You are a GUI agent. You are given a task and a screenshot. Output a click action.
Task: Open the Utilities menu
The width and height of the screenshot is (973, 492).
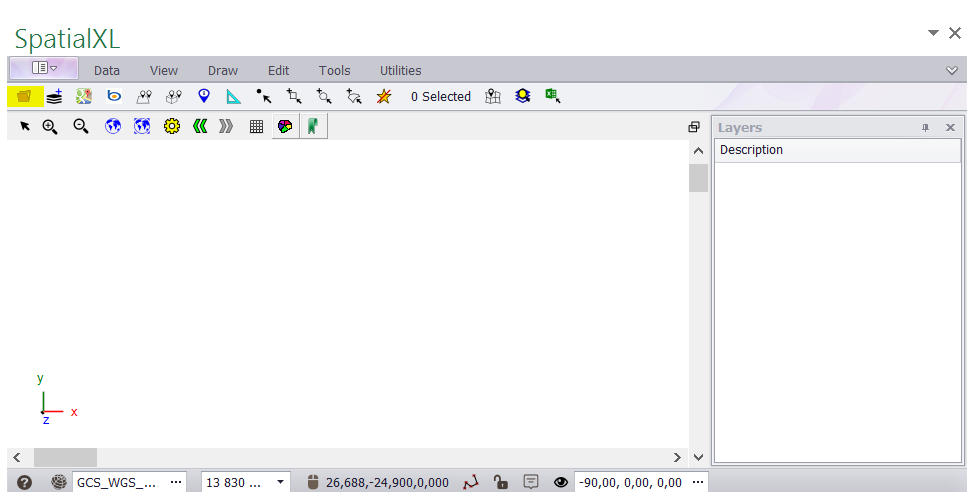(400, 70)
